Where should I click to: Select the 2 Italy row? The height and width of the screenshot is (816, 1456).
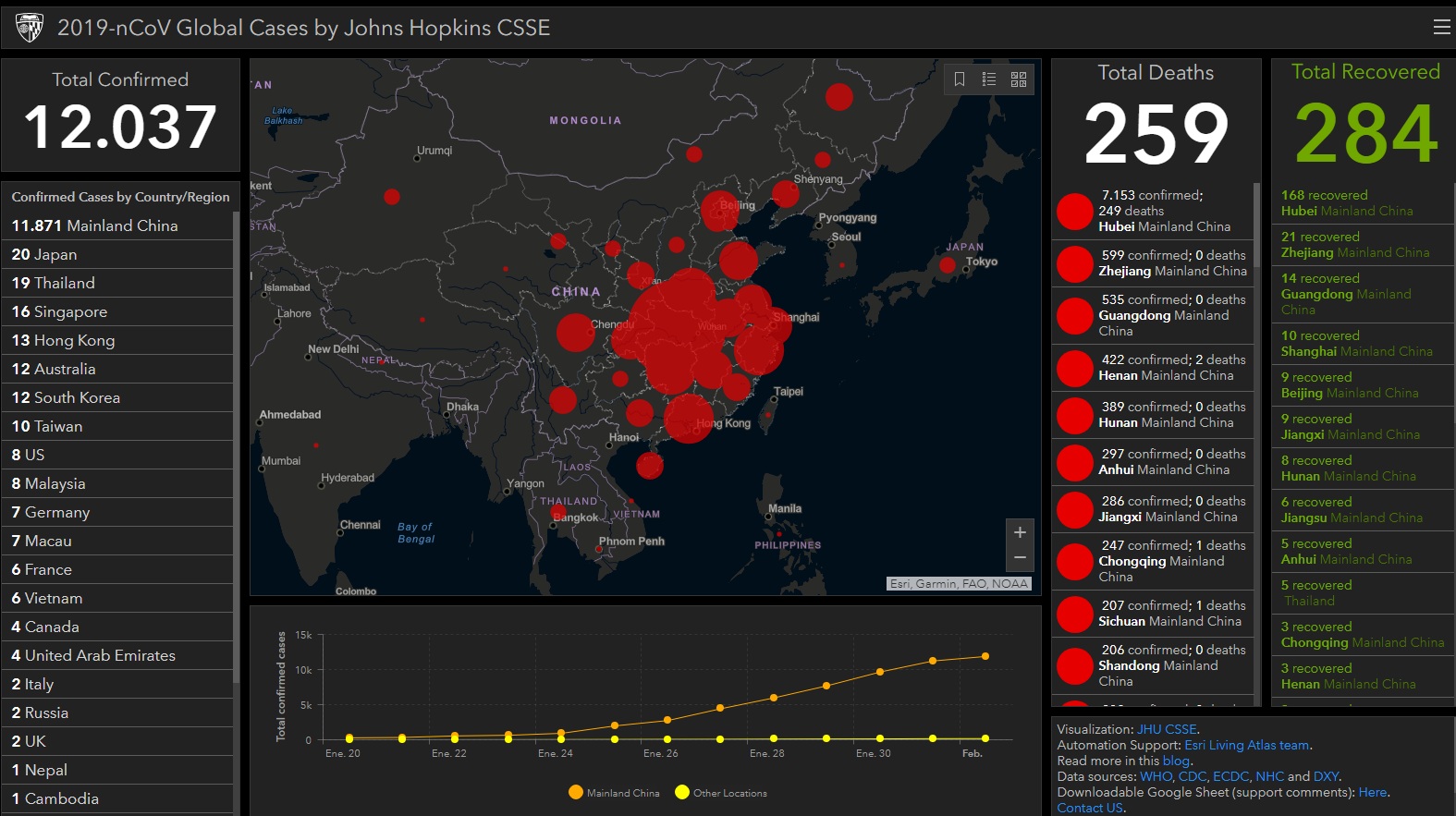click(x=117, y=684)
